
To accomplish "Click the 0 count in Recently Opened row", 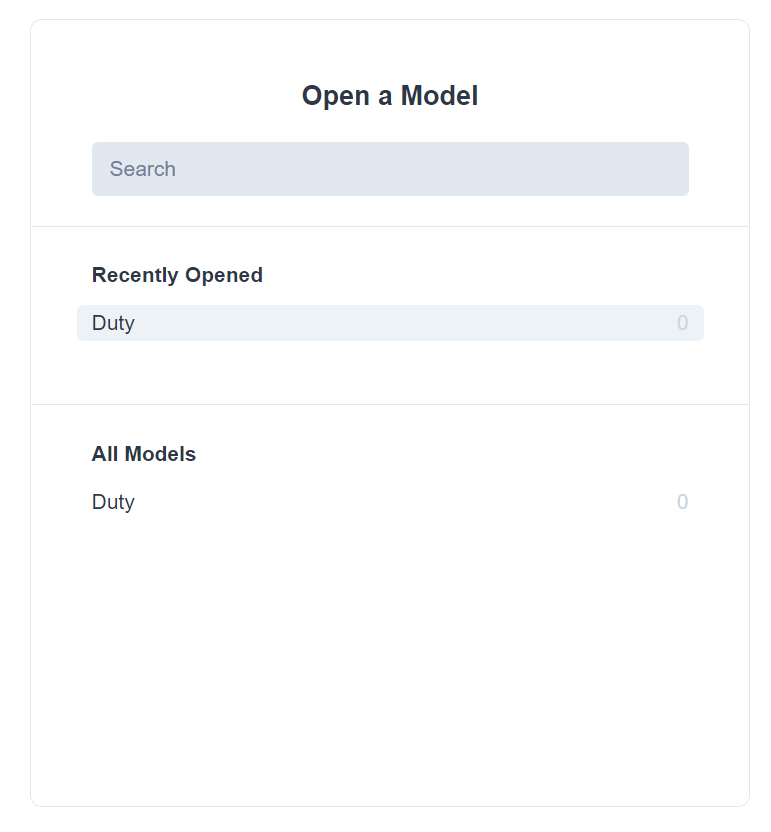I will 682,323.
